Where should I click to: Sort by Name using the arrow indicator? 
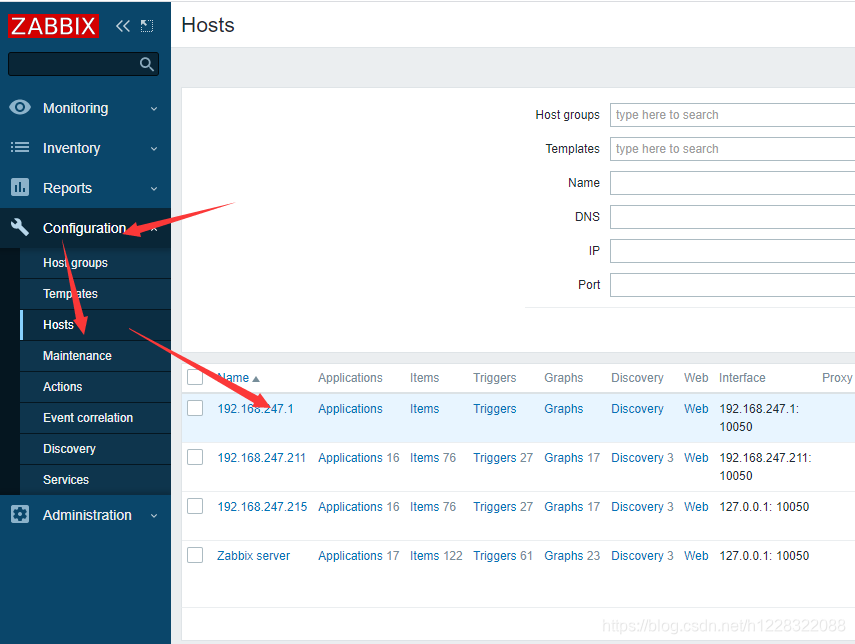tap(256, 378)
